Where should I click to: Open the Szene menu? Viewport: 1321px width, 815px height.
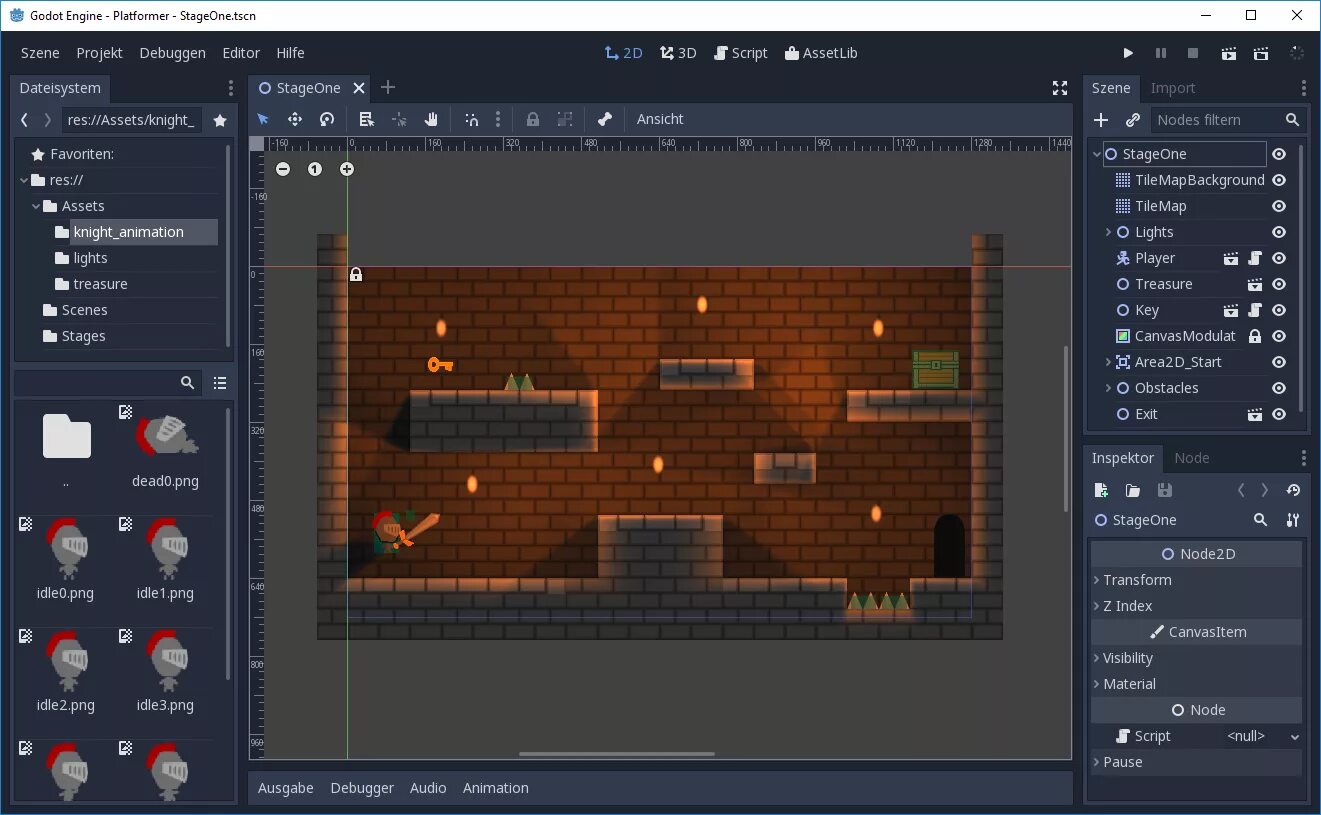(40, 53)
